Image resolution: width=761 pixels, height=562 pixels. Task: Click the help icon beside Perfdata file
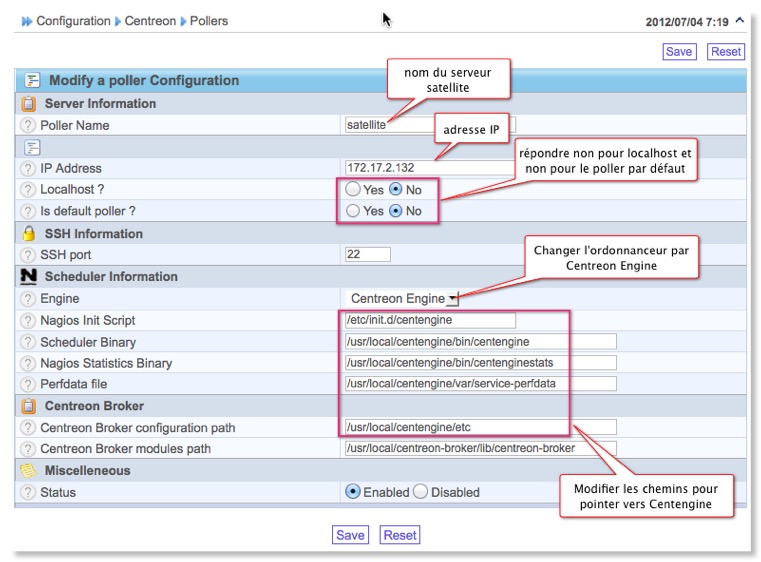[28, 384]
